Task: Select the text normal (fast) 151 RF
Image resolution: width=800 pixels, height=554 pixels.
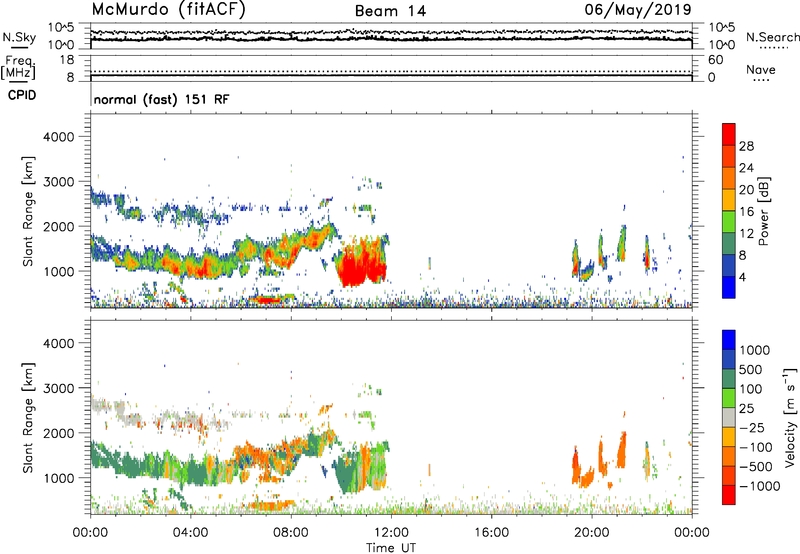Action: (x=161, y=99)
